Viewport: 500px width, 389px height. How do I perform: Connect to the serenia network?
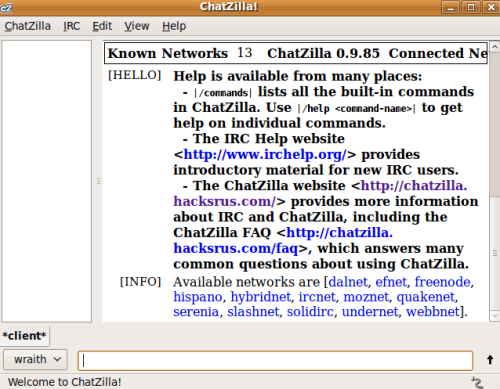click(196, 312)
